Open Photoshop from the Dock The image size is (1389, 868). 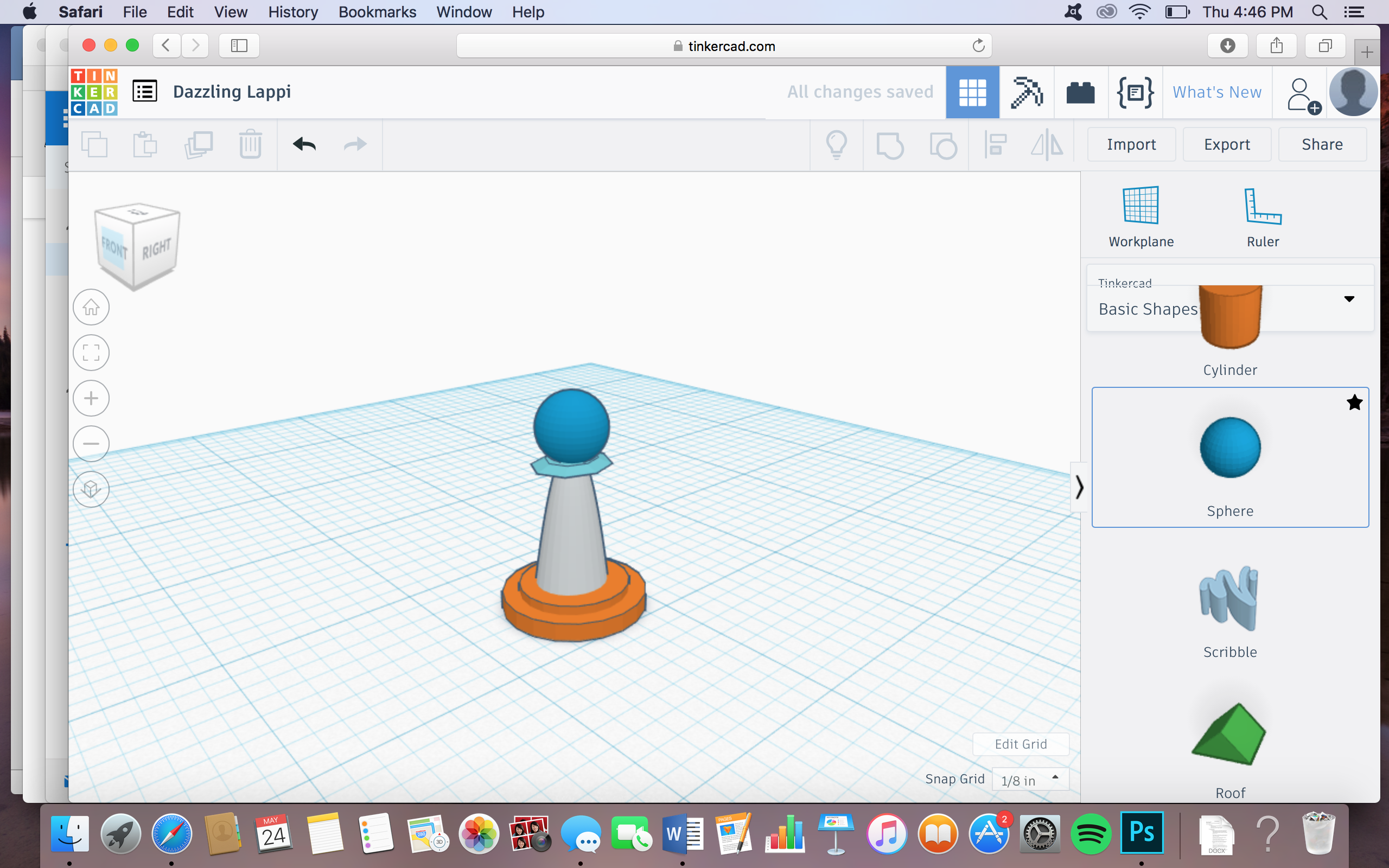[1142, 833]
